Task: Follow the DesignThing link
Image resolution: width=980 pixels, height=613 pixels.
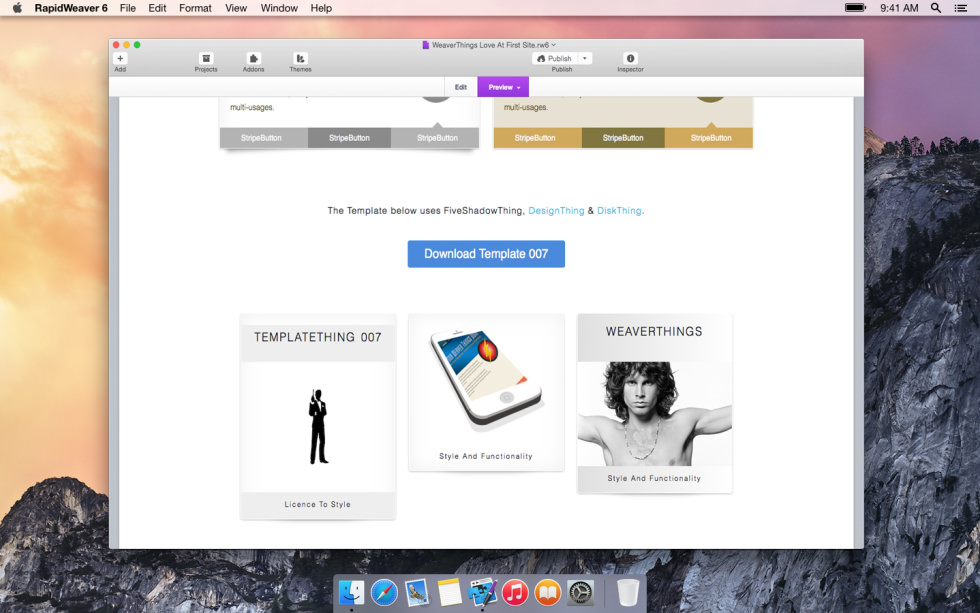Action: point(556,211)
